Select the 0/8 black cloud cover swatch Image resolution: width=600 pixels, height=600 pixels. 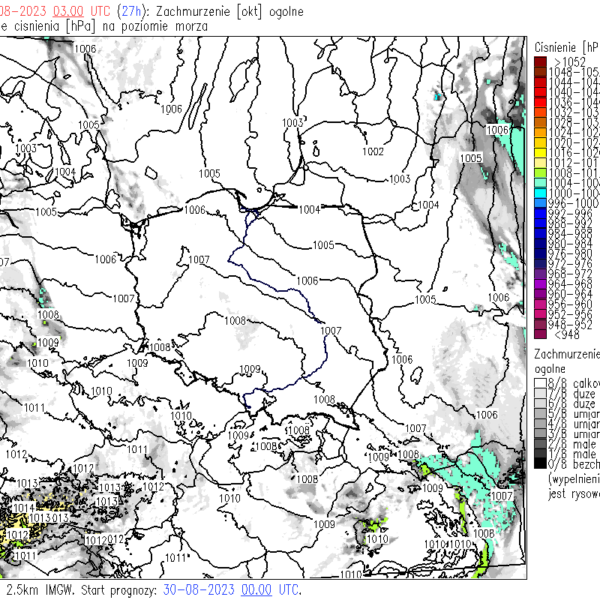(541, 464)
